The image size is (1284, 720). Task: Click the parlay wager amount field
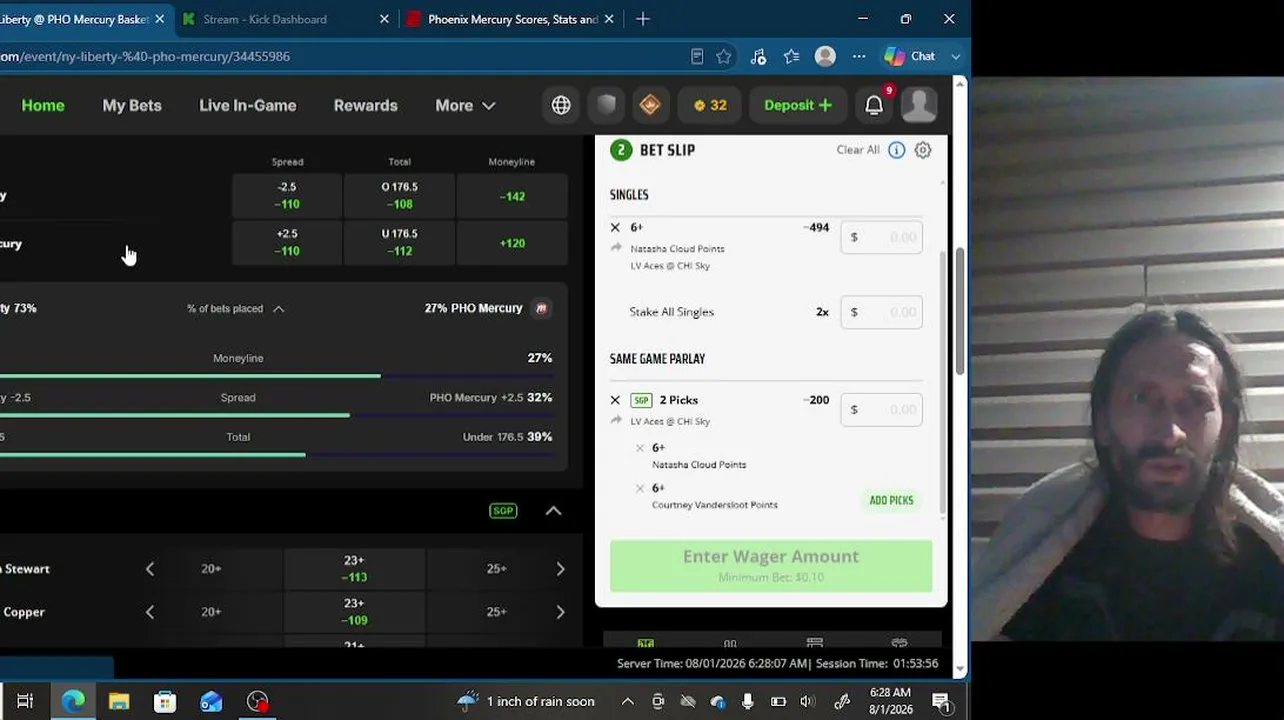tap(881, 409)
